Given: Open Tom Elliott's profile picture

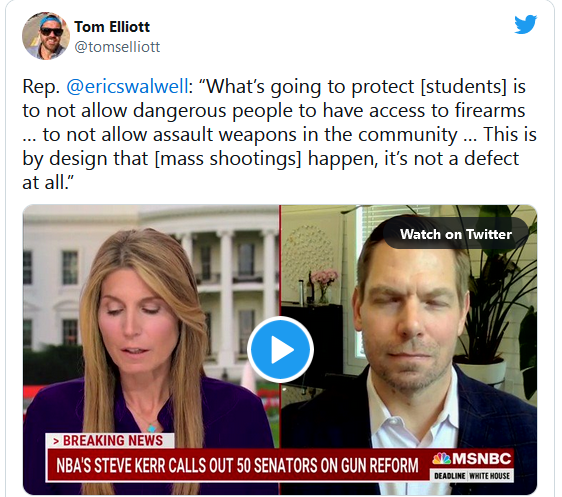Looking at the screenshot, I should [x=46, y=36].
